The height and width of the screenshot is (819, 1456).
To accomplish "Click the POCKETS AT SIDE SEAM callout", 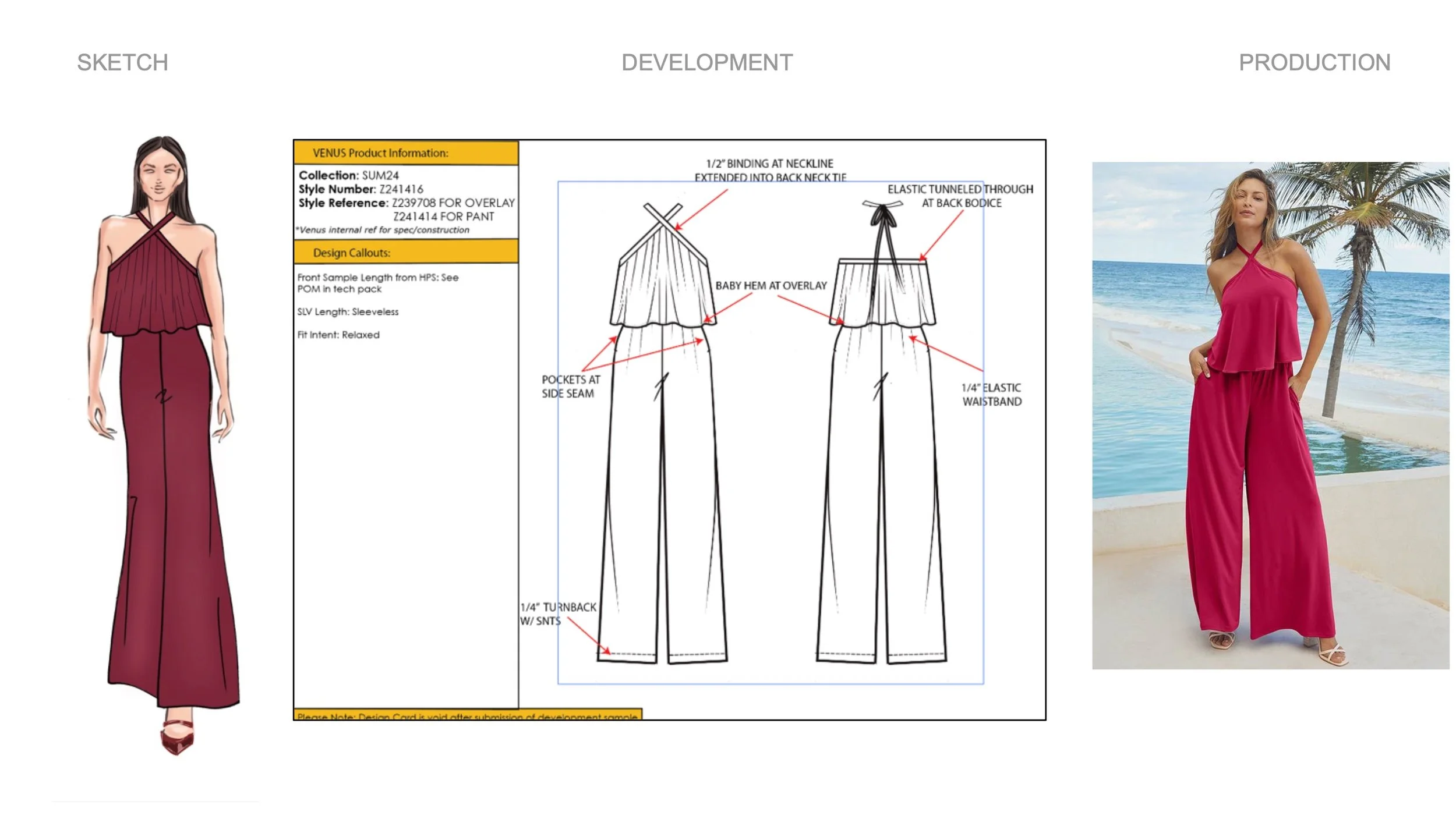I will point(570,387).
